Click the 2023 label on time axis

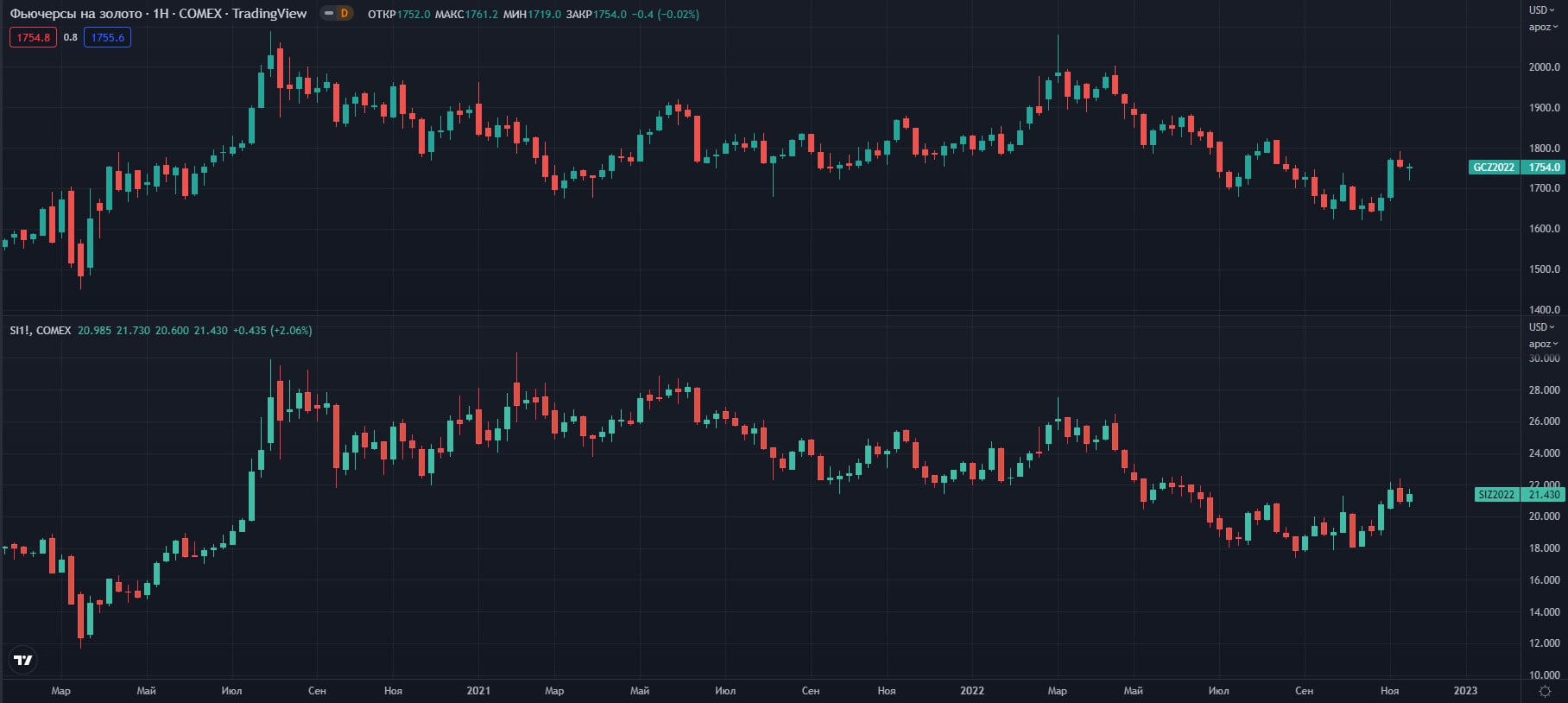[1465, 691]
